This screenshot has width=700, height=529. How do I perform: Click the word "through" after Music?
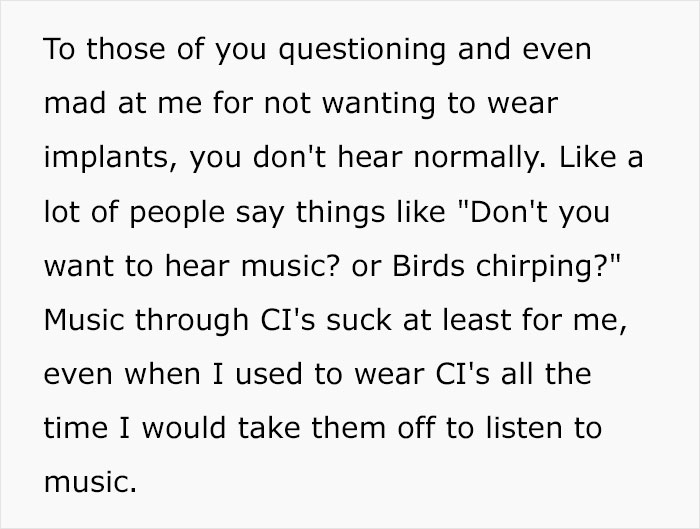(x=192, y=321)
